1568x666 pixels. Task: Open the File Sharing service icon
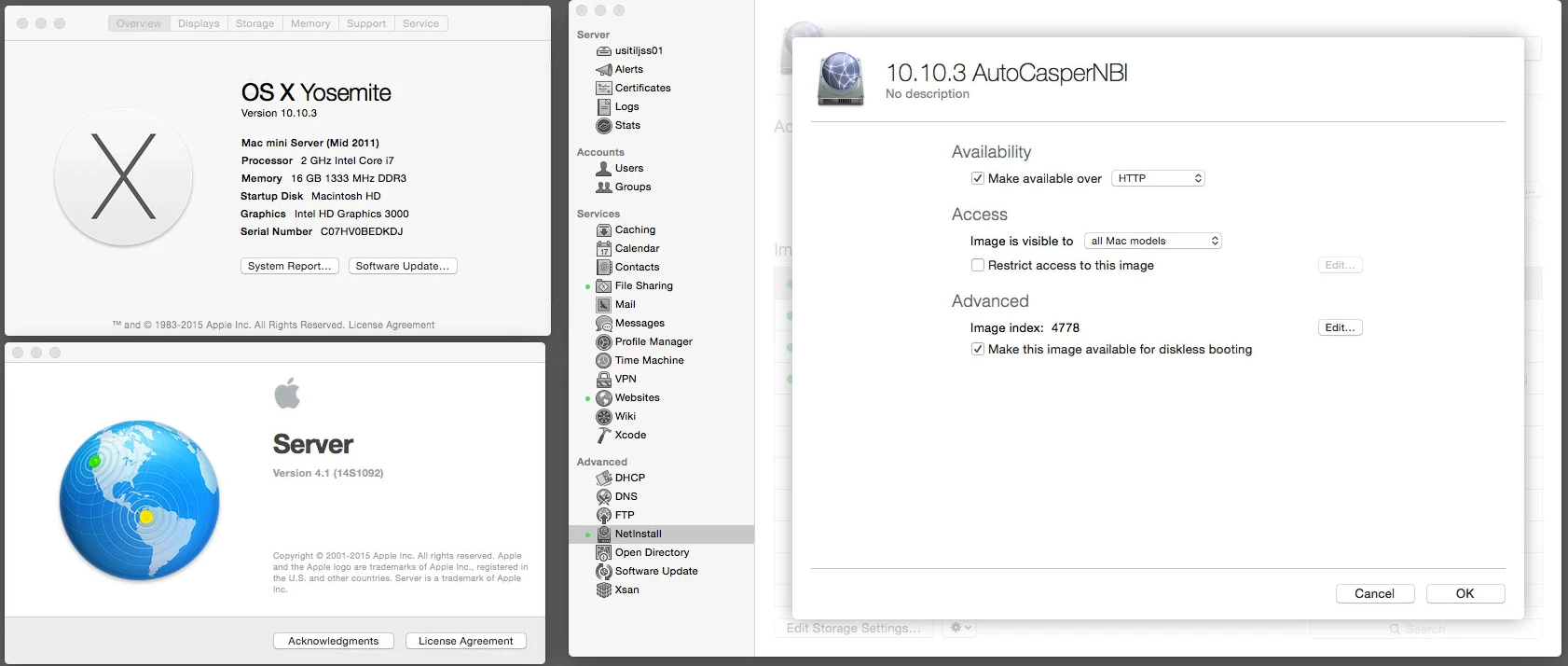click(604, 285)
